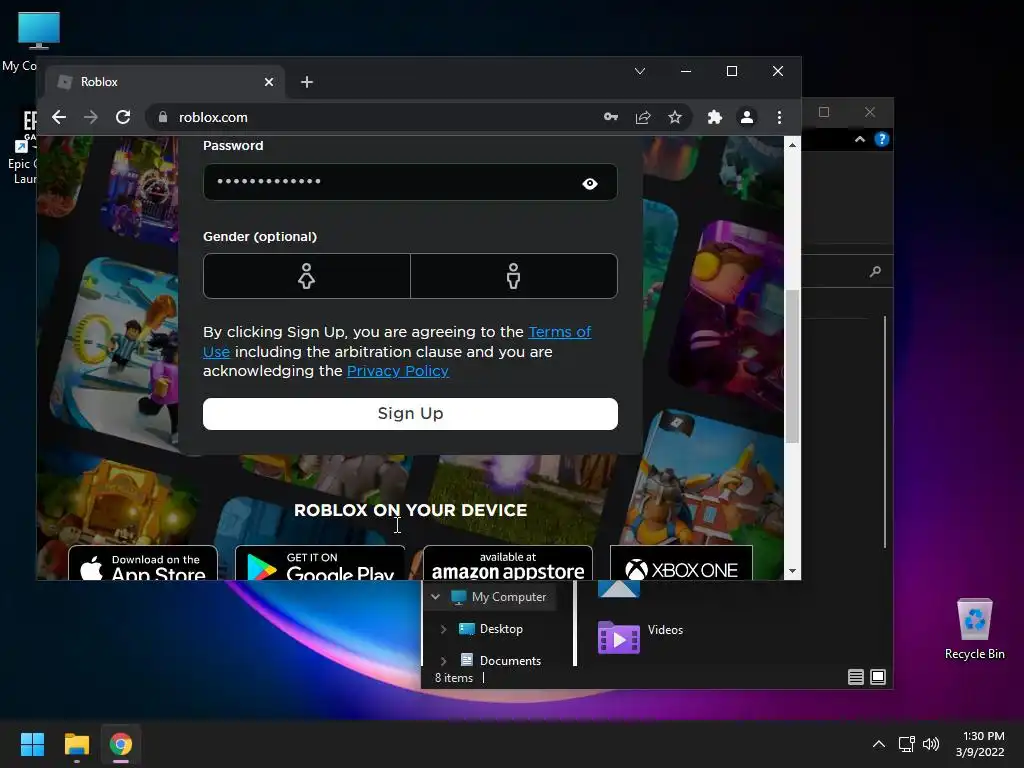Toggle password visibility eye icon
The image size is (1024, 768).
(590, 184)
